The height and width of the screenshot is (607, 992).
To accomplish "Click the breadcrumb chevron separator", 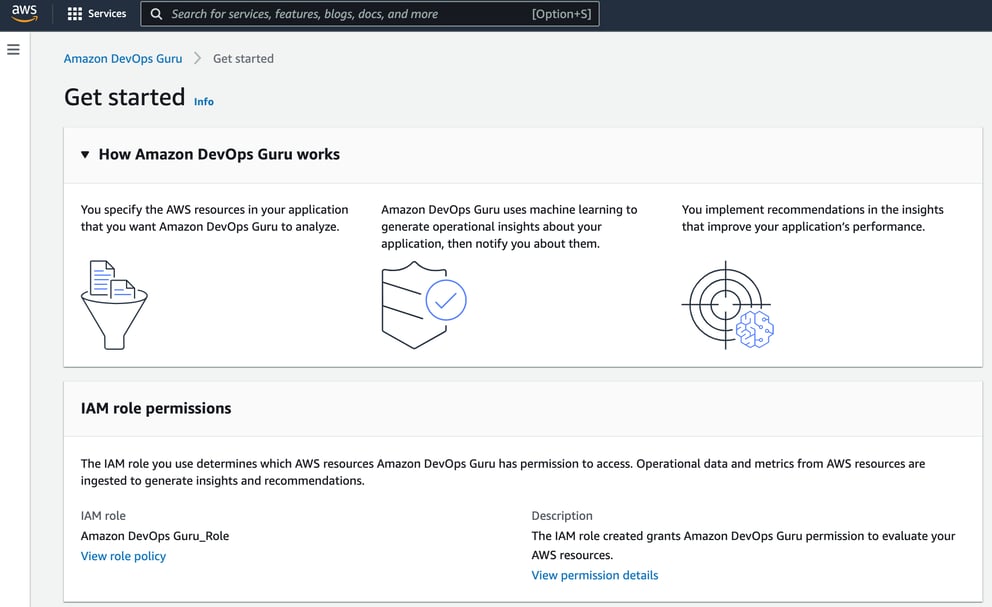I will 196,58.
